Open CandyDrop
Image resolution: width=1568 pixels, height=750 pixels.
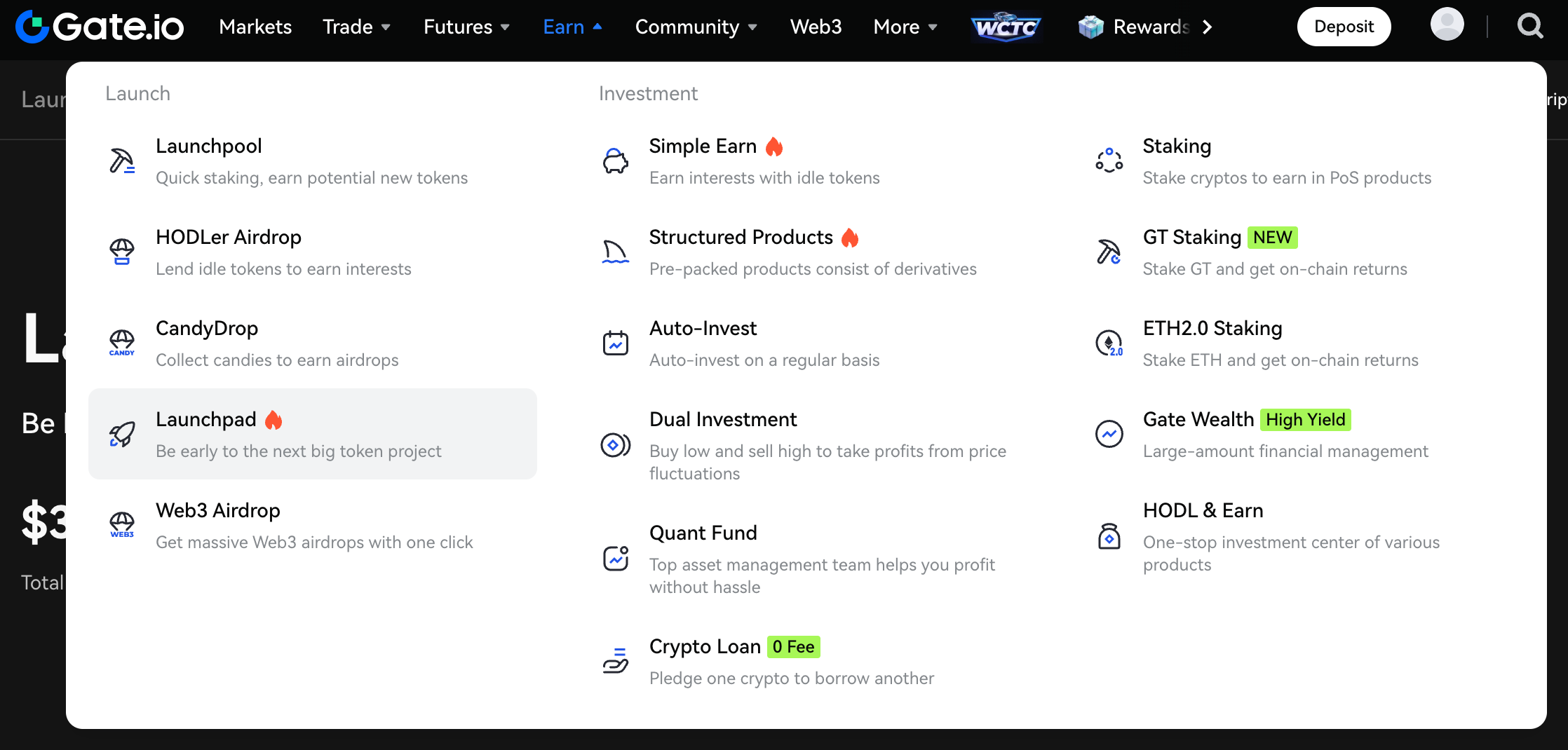313,343
